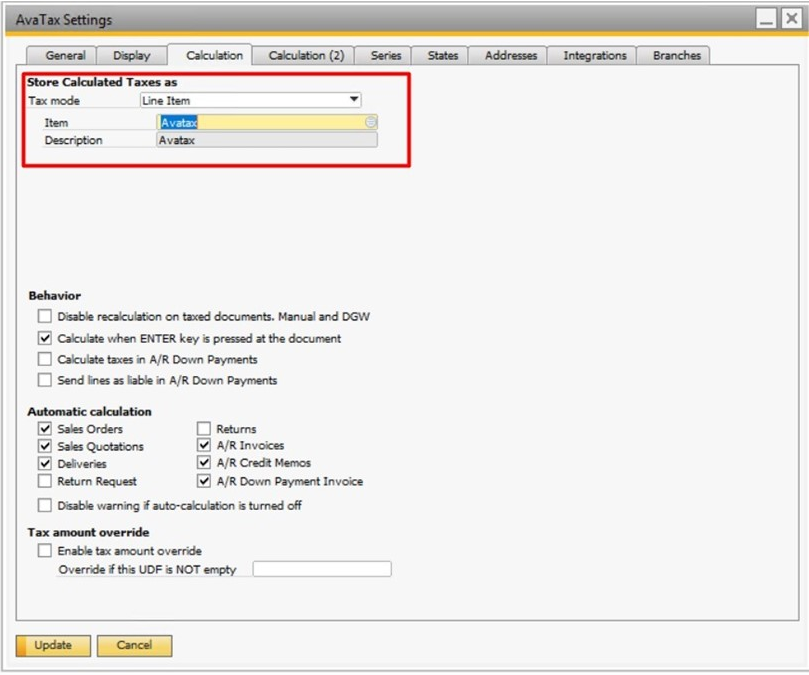This screenshot has width=809, height=675.
Task: Enable the Returns checkbox
Action: click(204, 428)
